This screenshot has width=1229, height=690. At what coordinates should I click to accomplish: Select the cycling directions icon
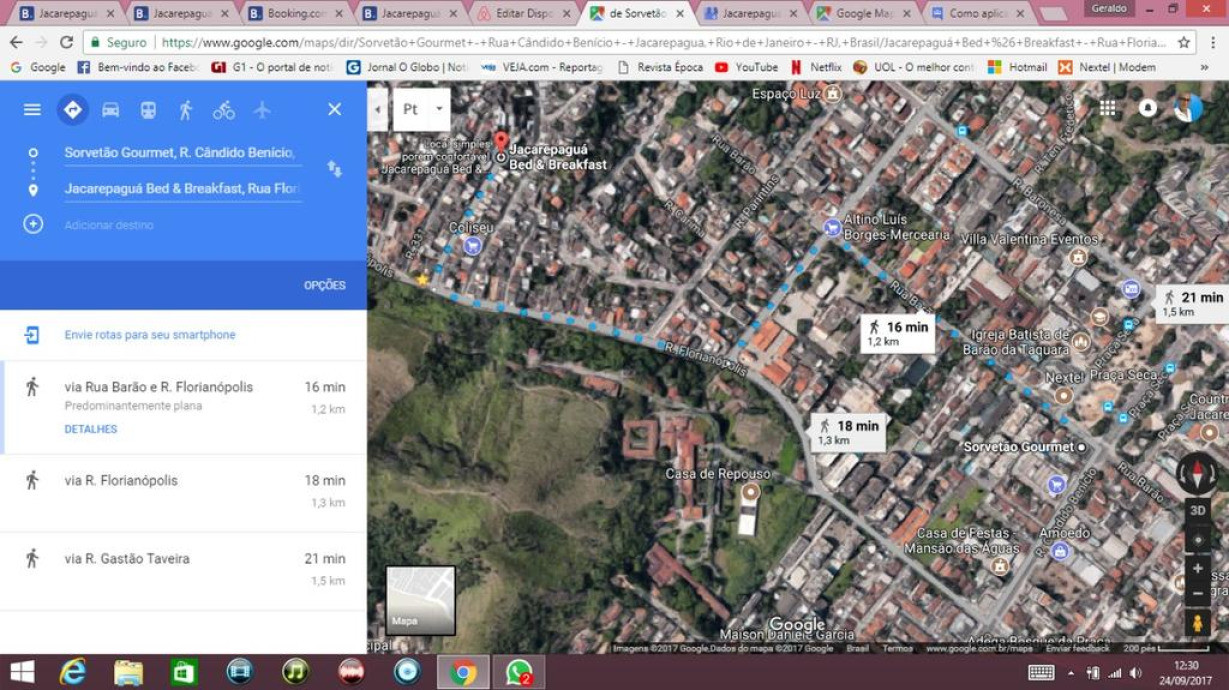coord(223,110)
